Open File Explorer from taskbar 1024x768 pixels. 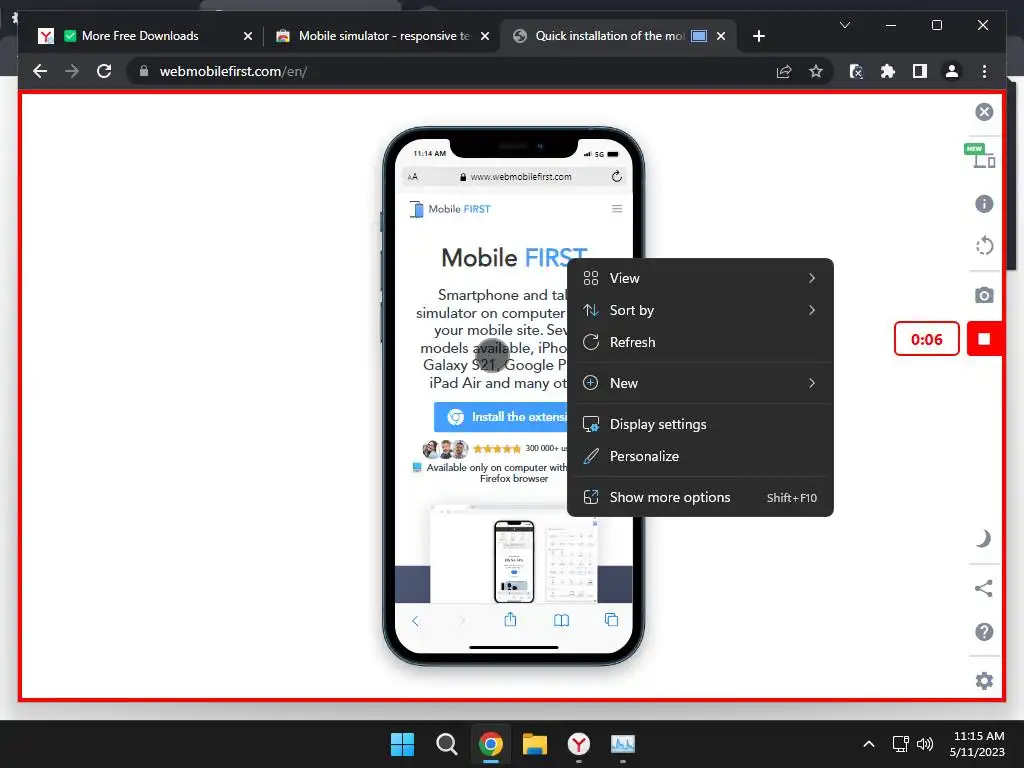tap(535, 744)
